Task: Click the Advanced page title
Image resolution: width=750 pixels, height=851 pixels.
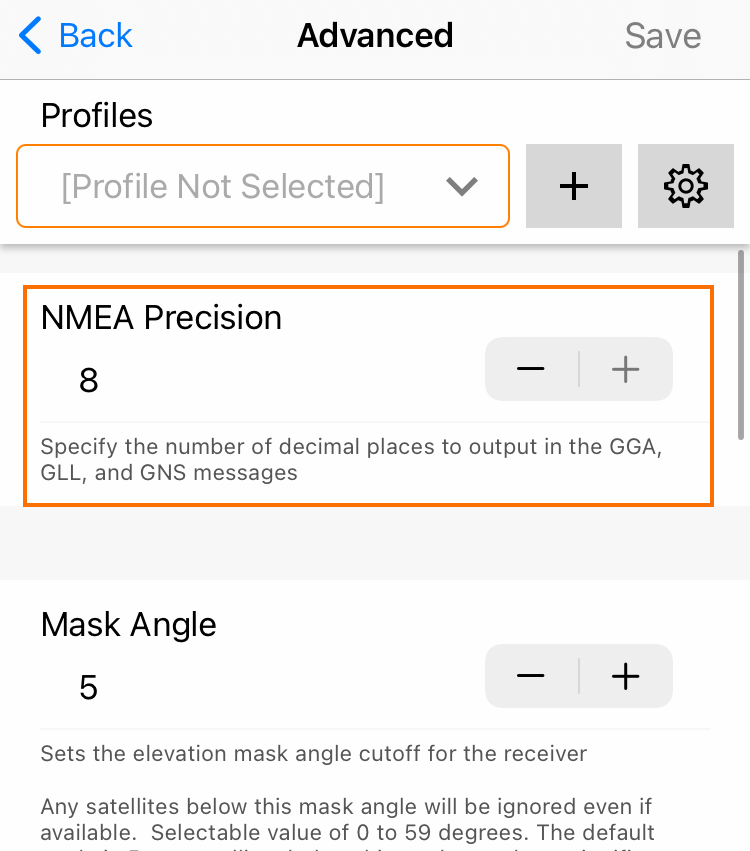Action: [375, 36]
